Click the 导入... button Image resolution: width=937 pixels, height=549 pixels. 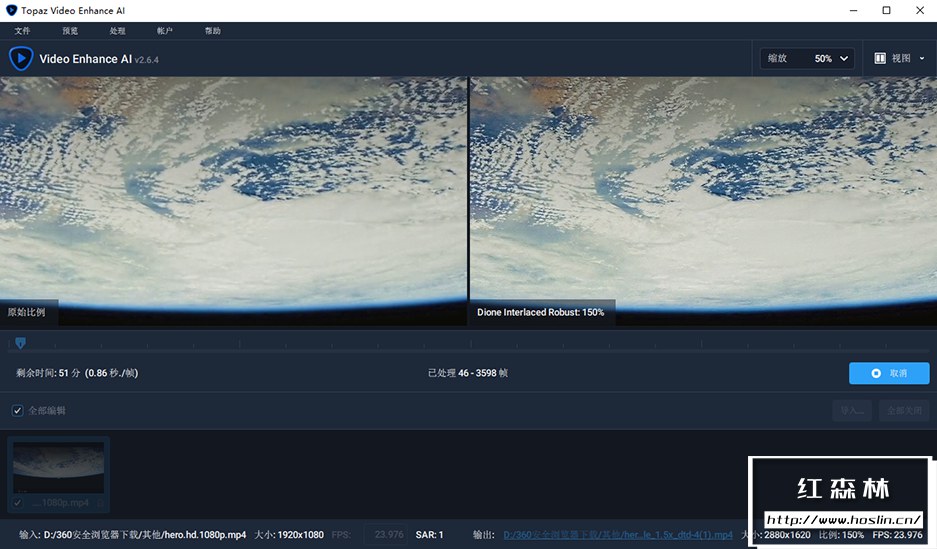(852, 411)
